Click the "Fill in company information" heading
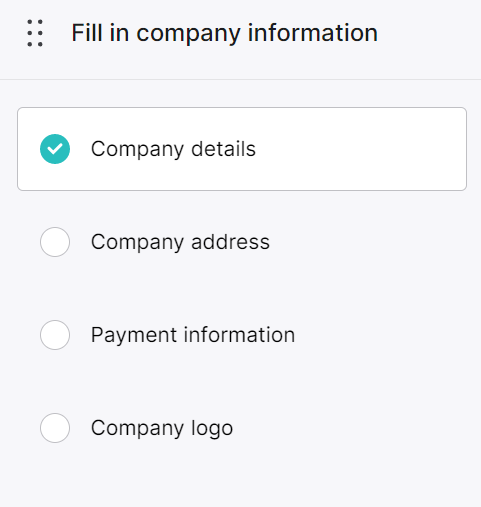 (225, 33)
